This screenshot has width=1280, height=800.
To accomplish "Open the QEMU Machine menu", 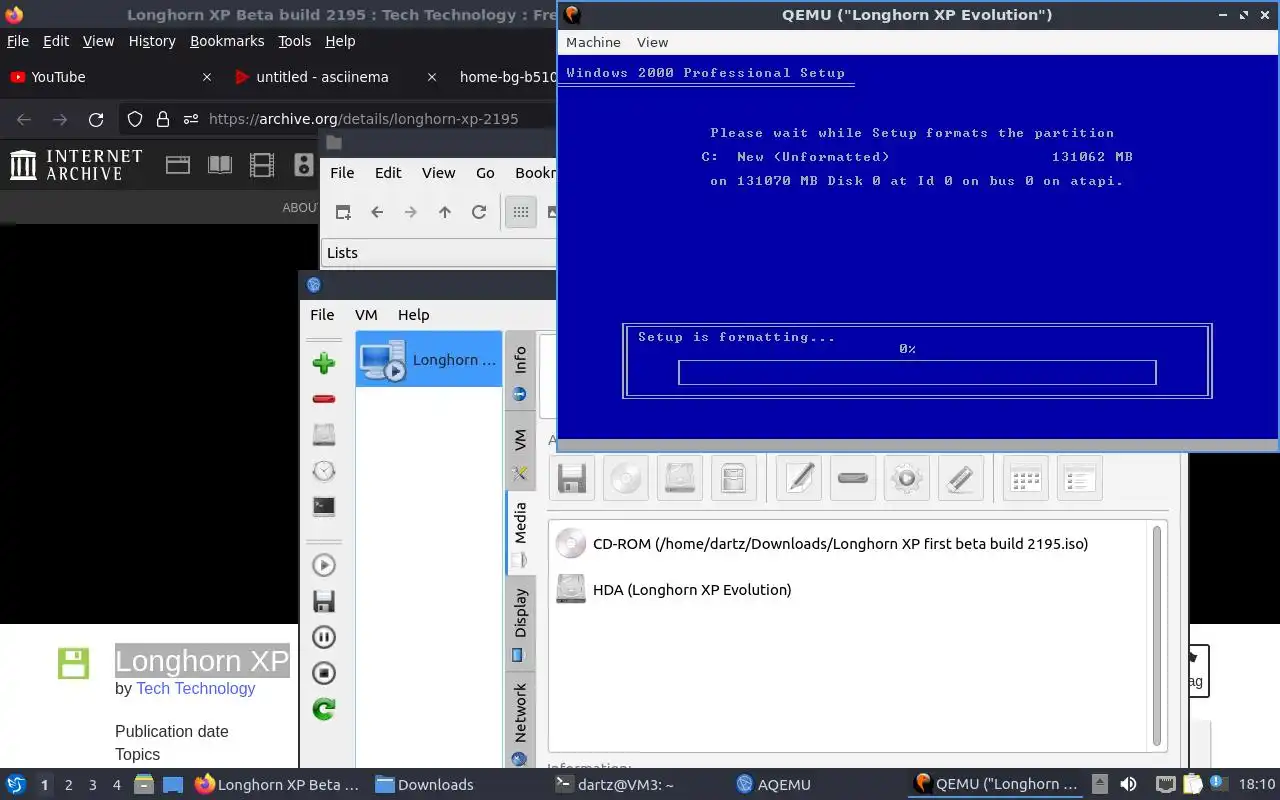I will pos(593,42).
